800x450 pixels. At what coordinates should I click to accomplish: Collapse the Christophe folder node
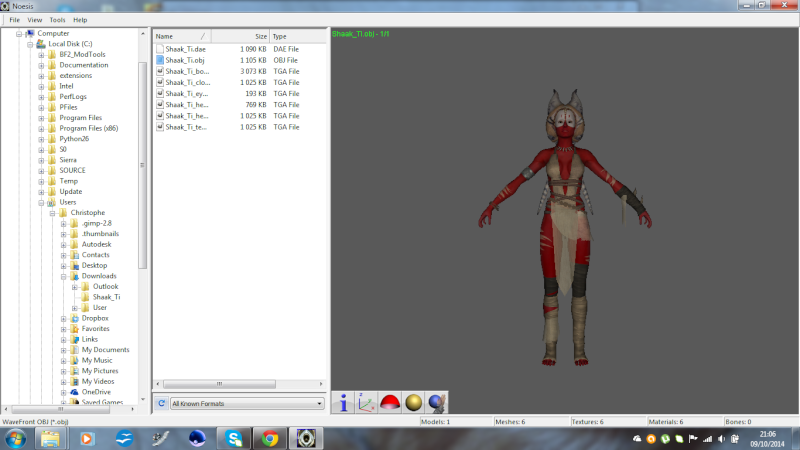(x=53, y=213)
